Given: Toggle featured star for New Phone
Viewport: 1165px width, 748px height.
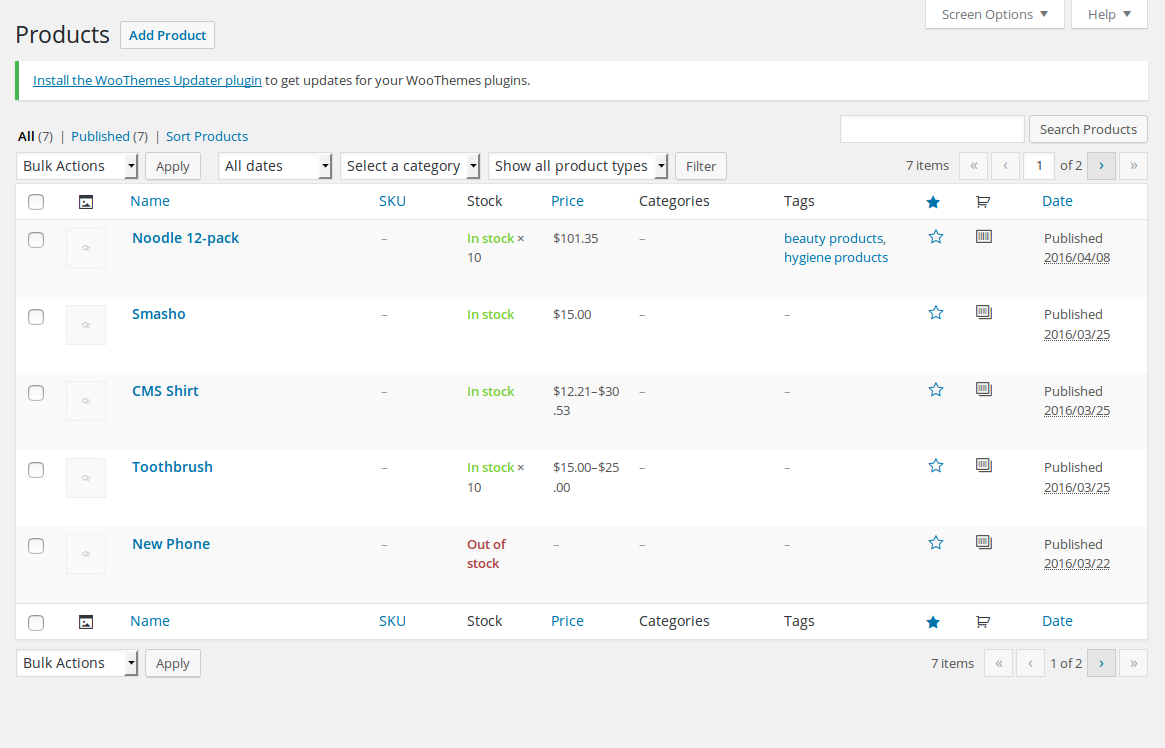Looking at the screenshot, I should pyautogui.click(x=935, y=543).
